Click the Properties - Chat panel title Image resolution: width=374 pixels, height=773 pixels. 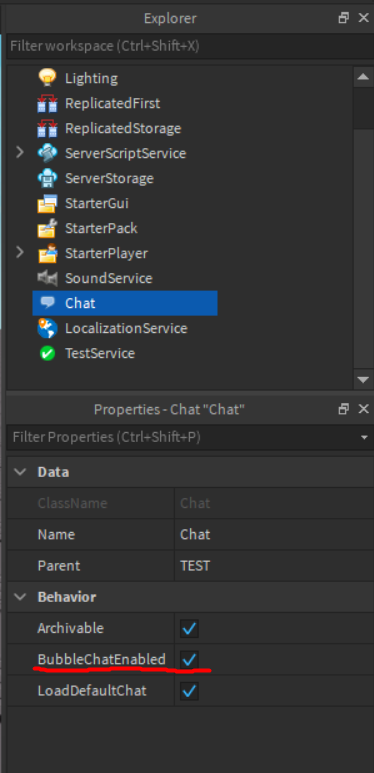pos(170,409)
